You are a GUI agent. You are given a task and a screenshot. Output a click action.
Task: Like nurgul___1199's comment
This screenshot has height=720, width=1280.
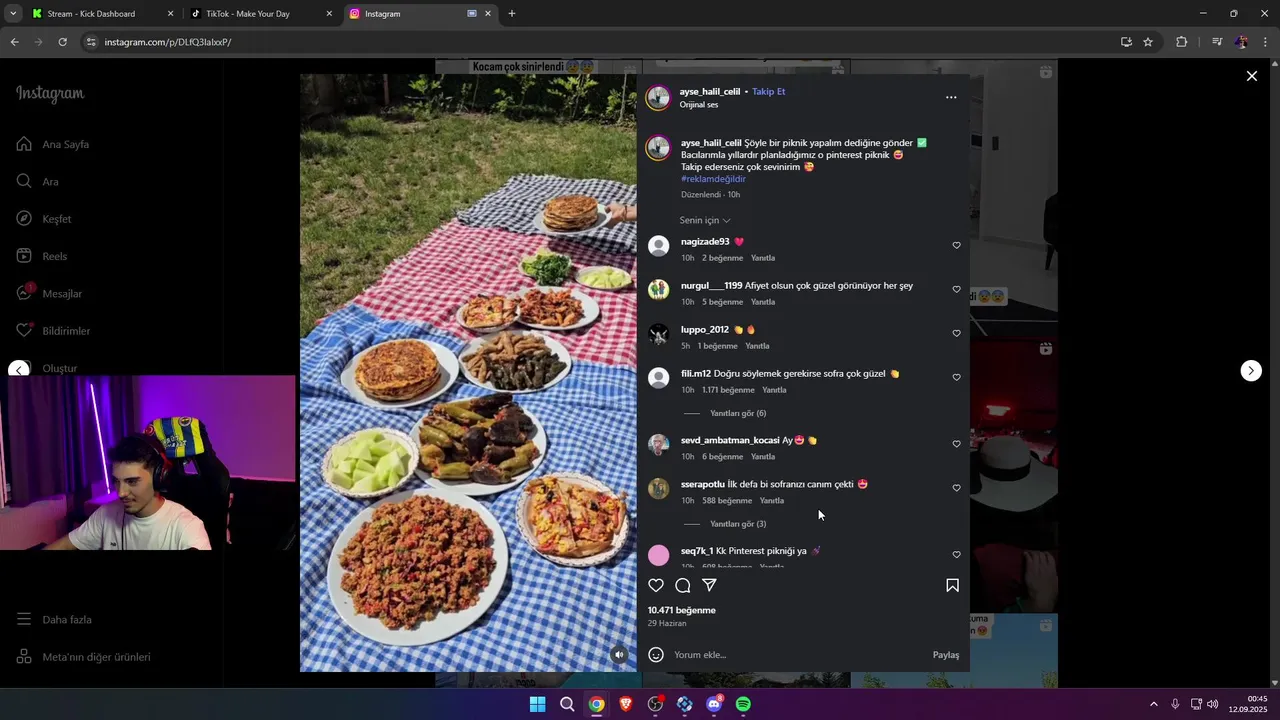coord(956,290)
